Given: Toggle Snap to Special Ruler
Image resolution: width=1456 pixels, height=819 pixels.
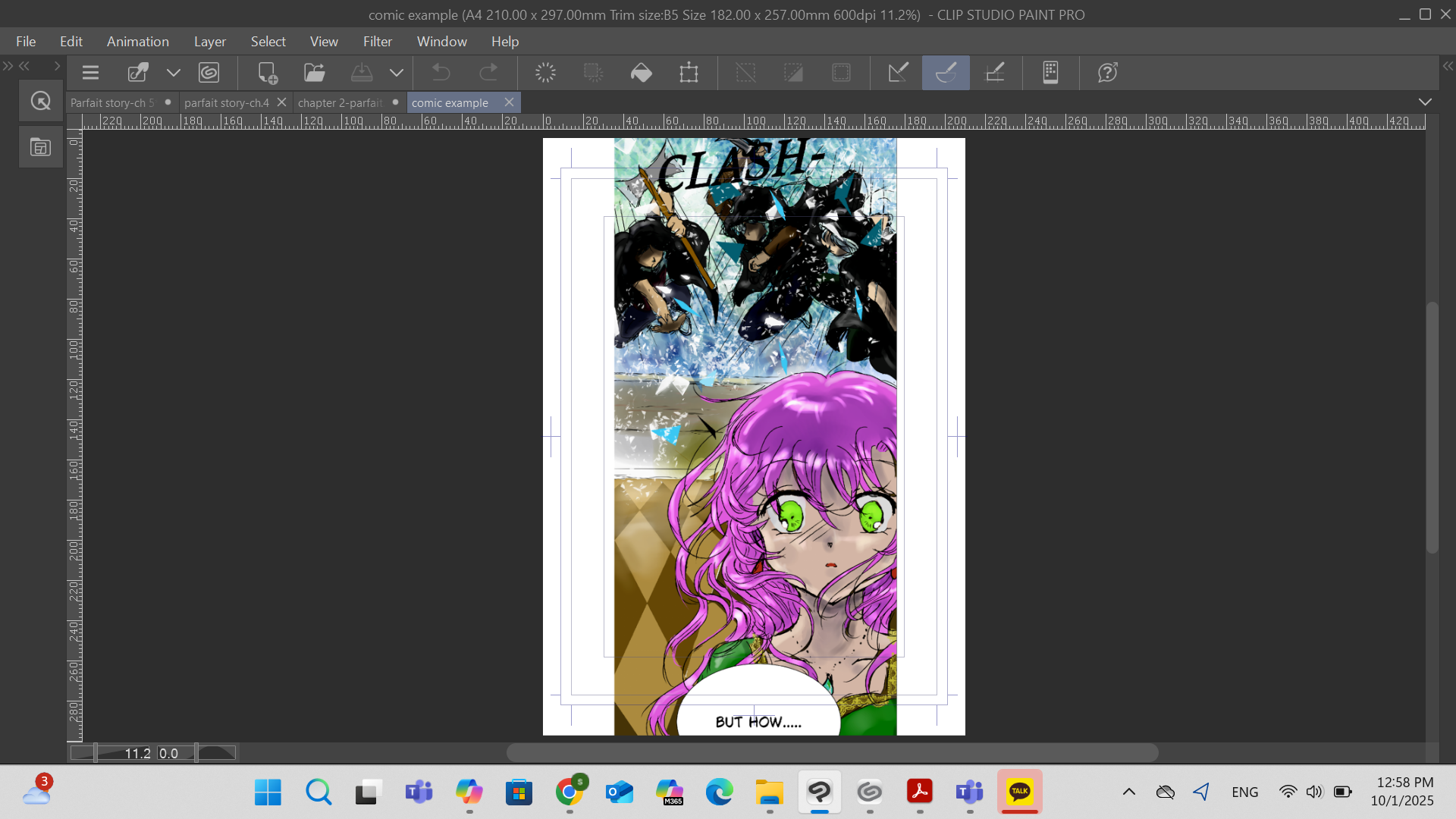Looking at the screenshot, I should tap(946, 73).
